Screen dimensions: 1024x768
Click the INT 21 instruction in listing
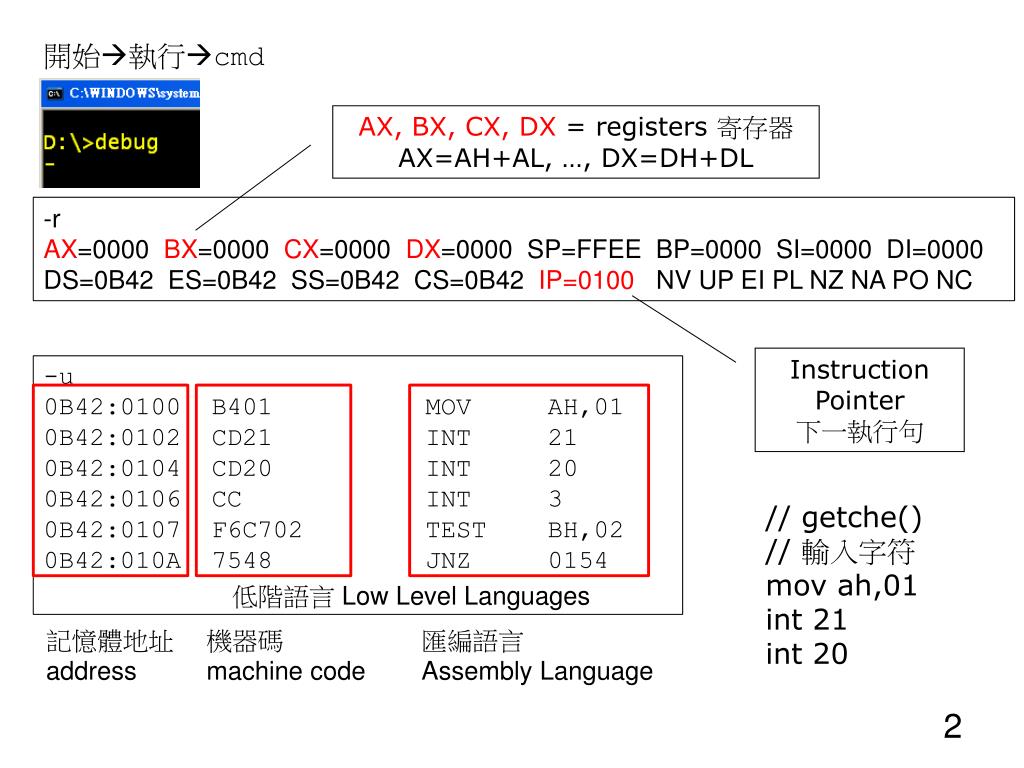coord(502,438)
